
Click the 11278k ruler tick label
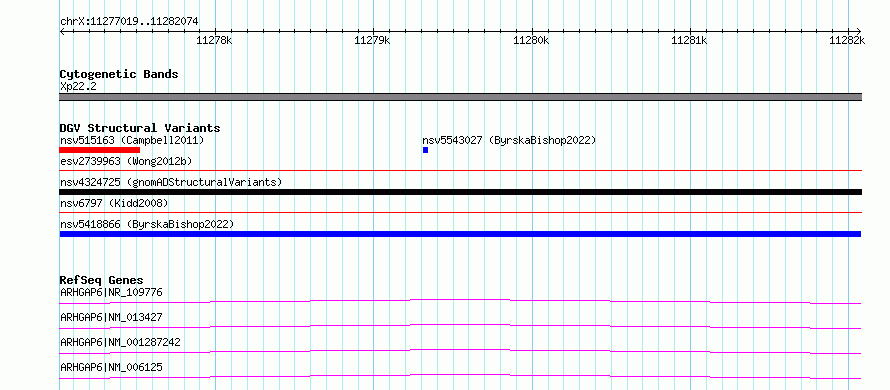pos(214,40)
